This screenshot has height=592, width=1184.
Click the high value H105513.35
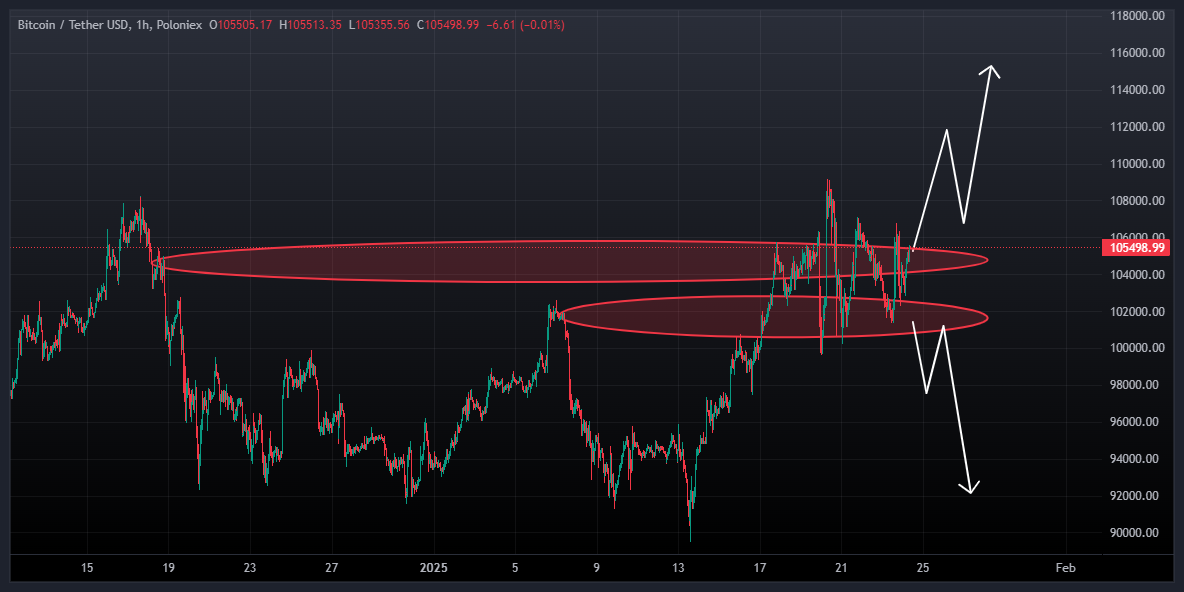pos(311,25)
